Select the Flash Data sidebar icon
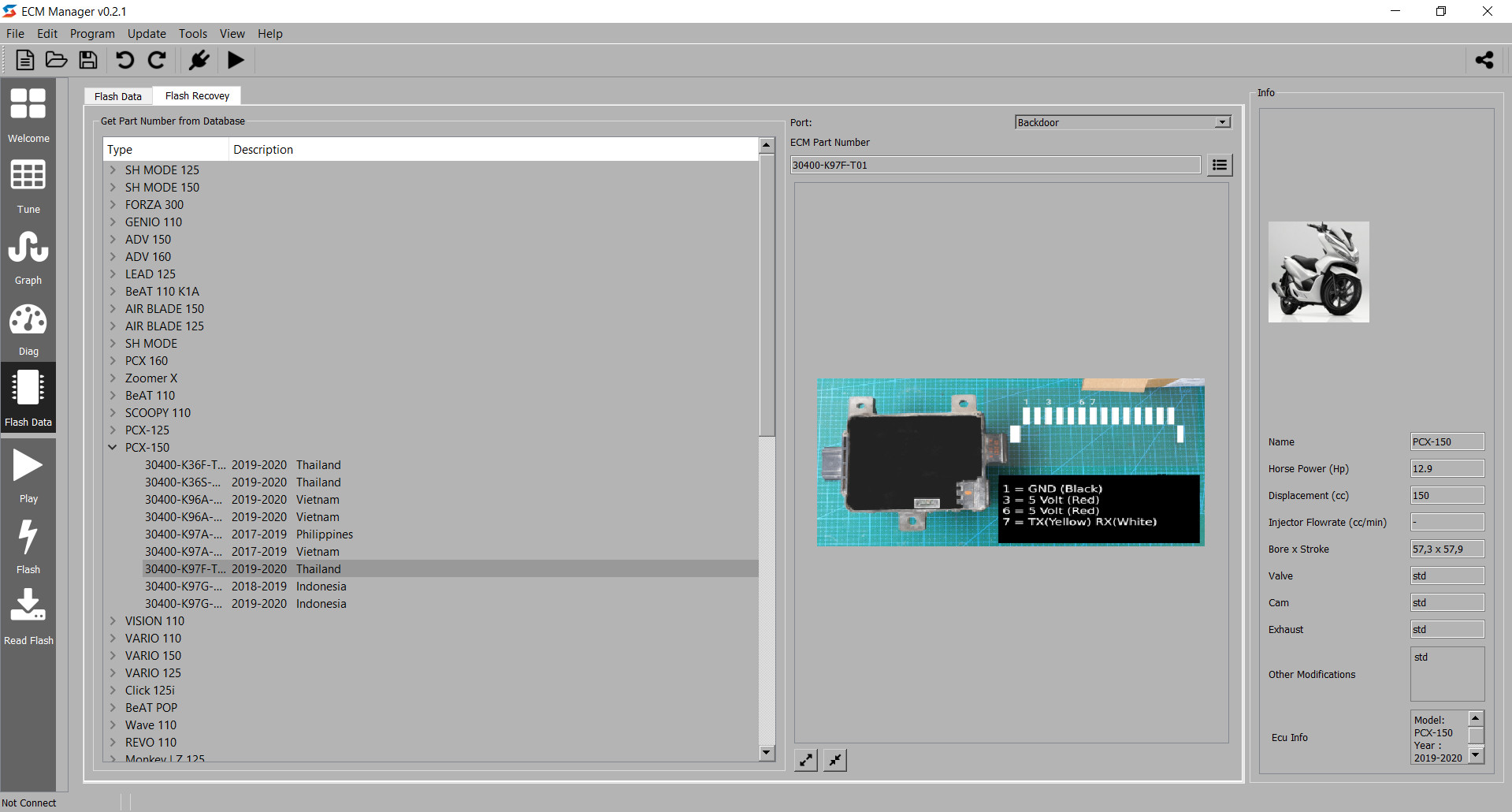Image resolution: width=1512 pixels, height=812 pixels. tap(28, 397)
